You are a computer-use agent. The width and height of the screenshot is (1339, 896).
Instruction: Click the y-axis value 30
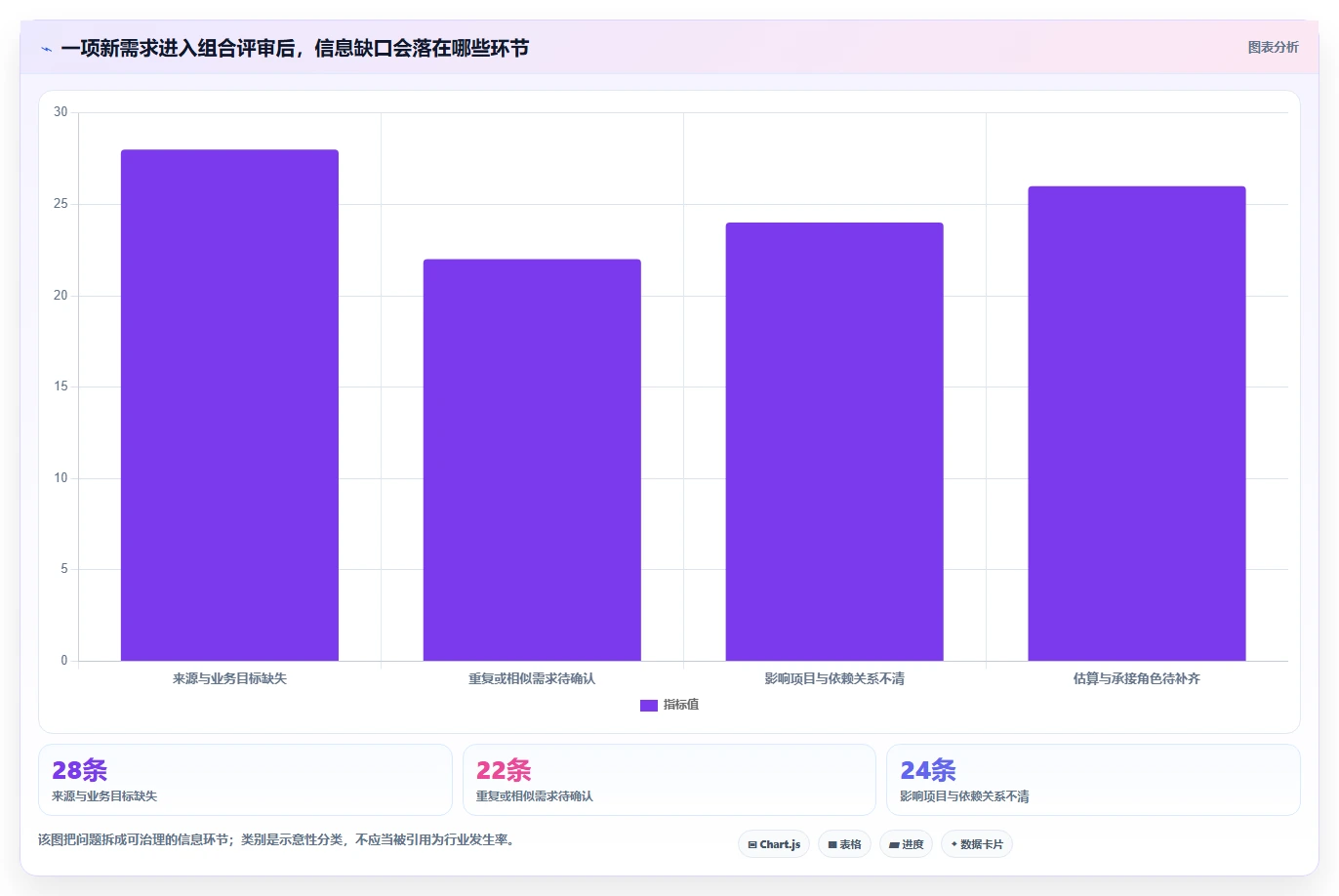[61, 112]
